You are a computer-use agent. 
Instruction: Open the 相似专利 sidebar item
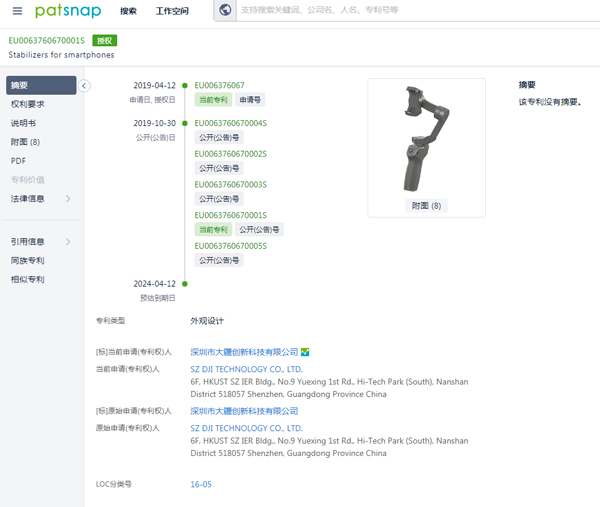28,279
